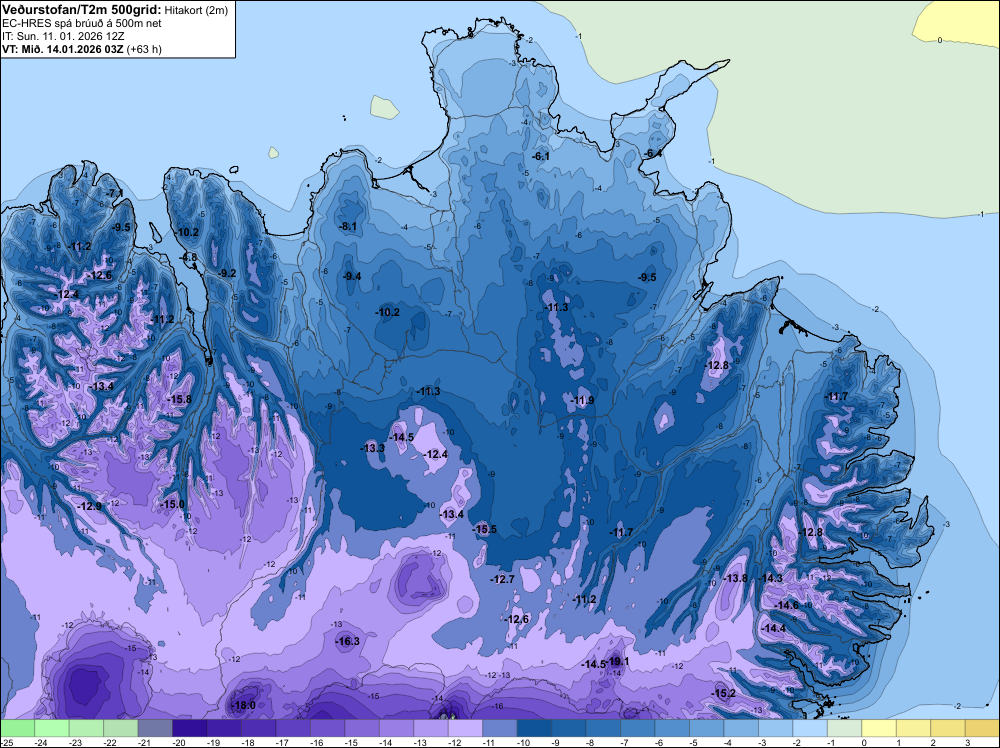This screenshot has height=748, width=1000.
Task: Click the -15.8 temperature label
Action: tap(179, 399)
